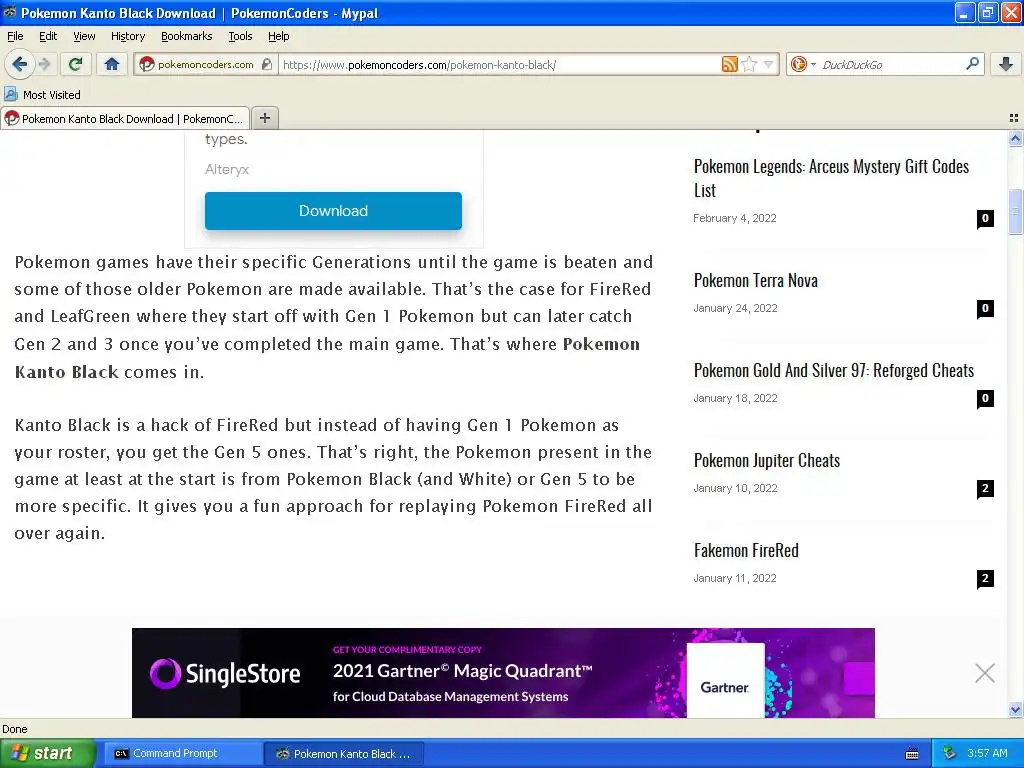Open the browser home page
This screenshot has height=768, width=1024.
(112, 64)
